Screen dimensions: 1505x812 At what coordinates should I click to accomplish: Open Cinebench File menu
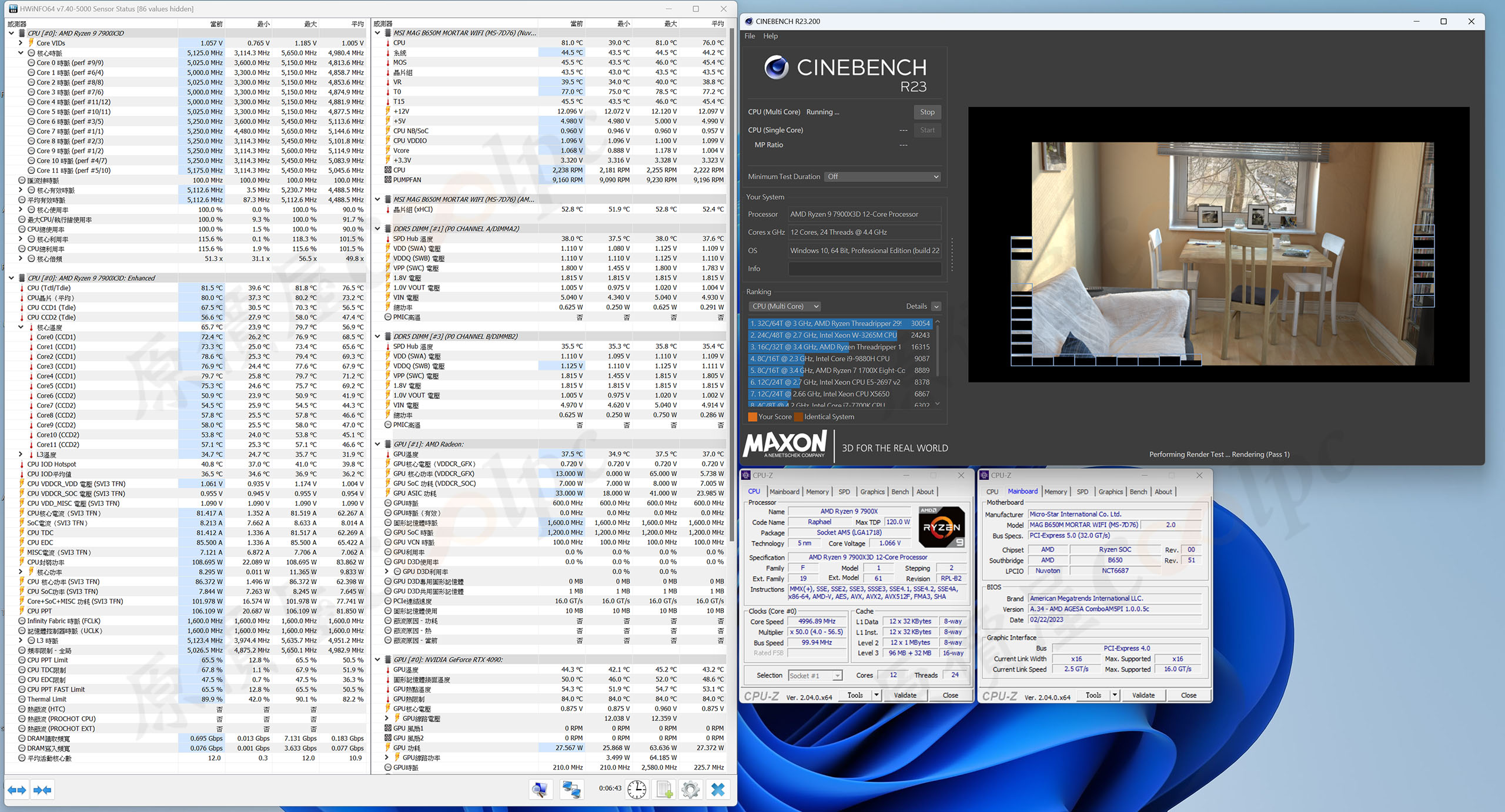(750, 36)
